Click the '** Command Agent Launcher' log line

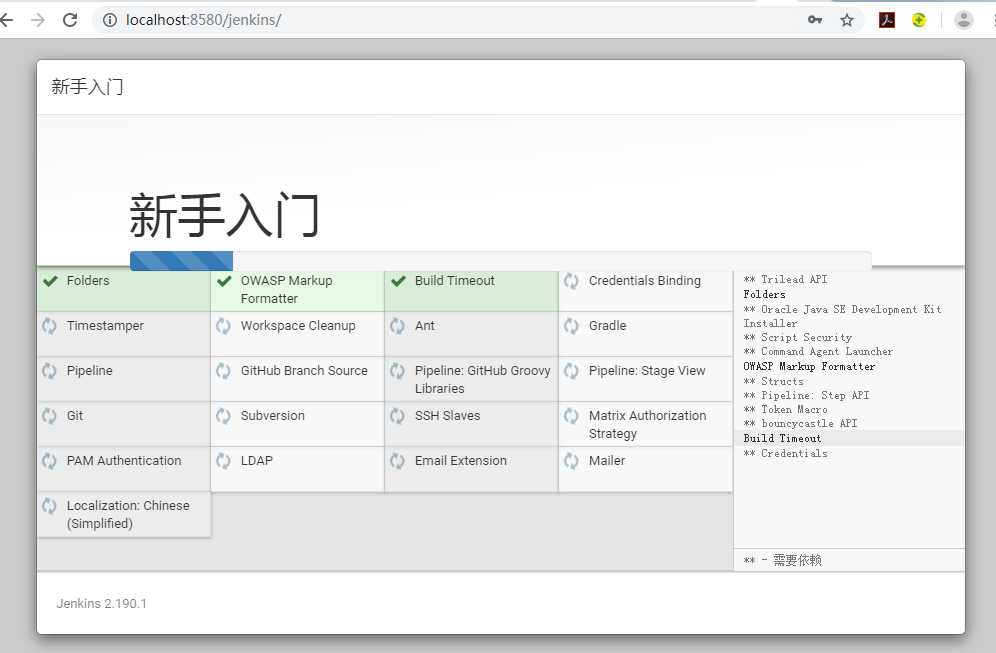pos(818,352)
